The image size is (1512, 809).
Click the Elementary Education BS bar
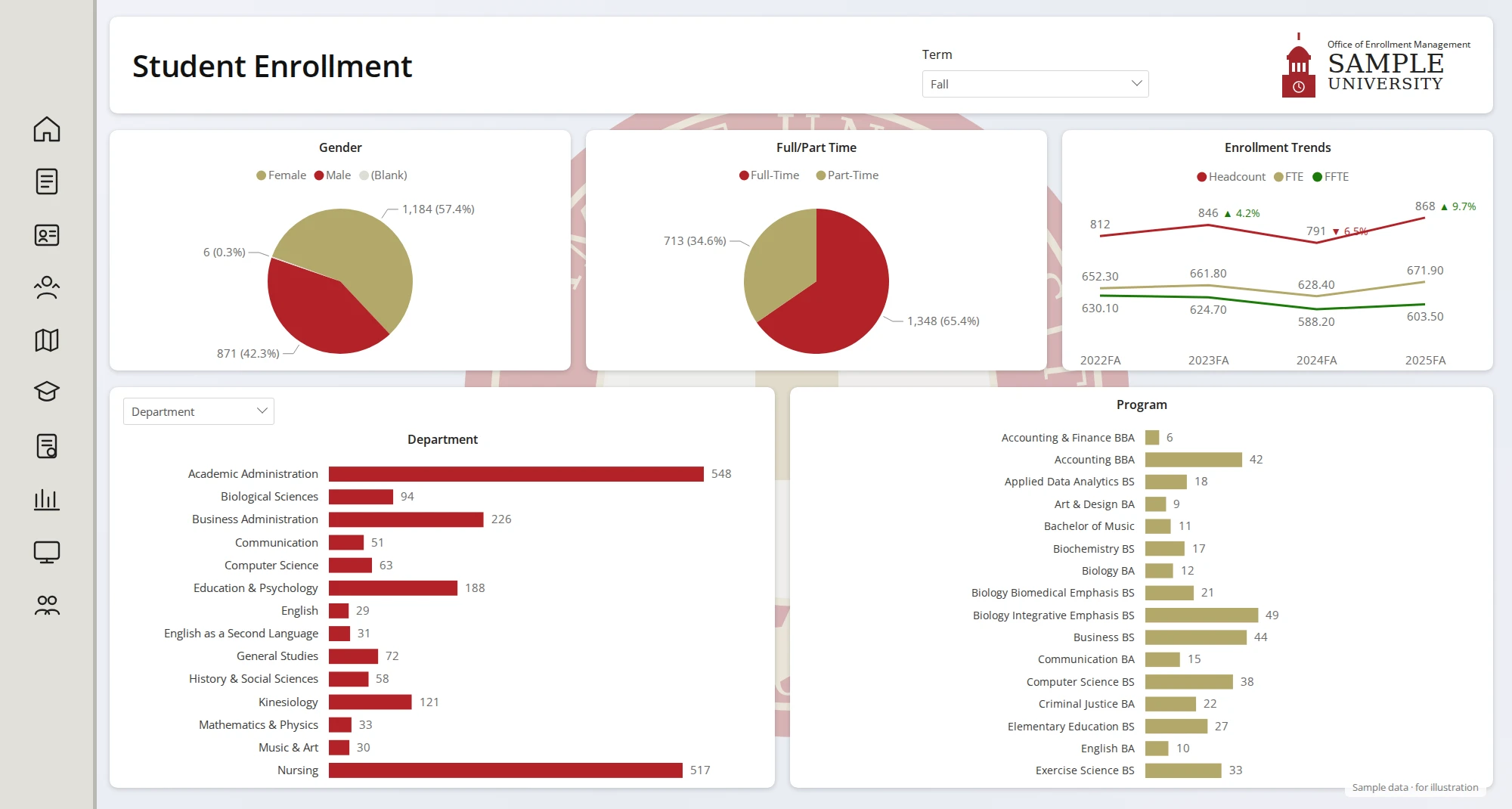pyautogui.click(x=1176, y=727)
